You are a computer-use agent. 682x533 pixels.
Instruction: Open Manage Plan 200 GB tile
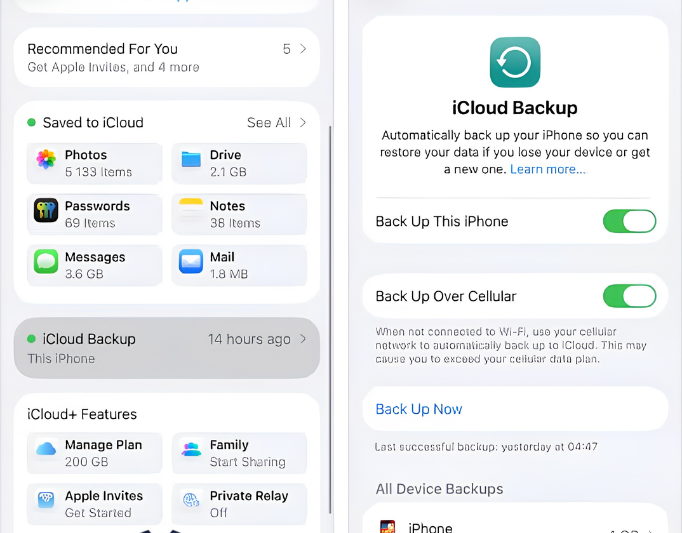coord(94,453)
